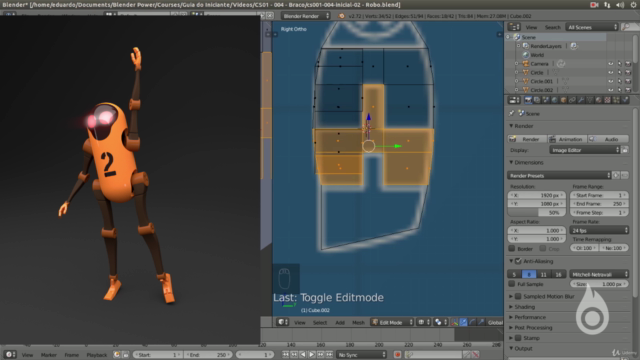
Task: Click the delete keyframe crossed key icon
Action: 476,355
